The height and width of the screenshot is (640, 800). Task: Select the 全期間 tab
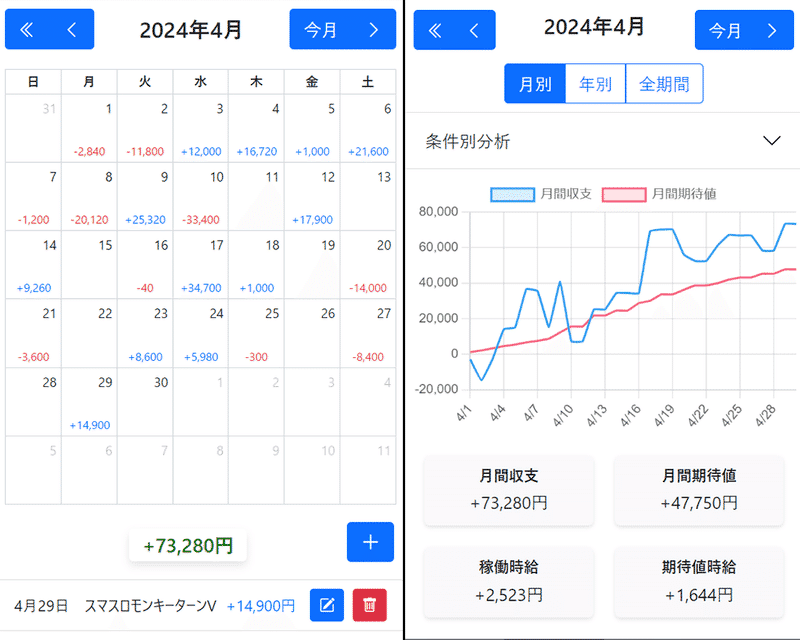click(x=665, y=84)
